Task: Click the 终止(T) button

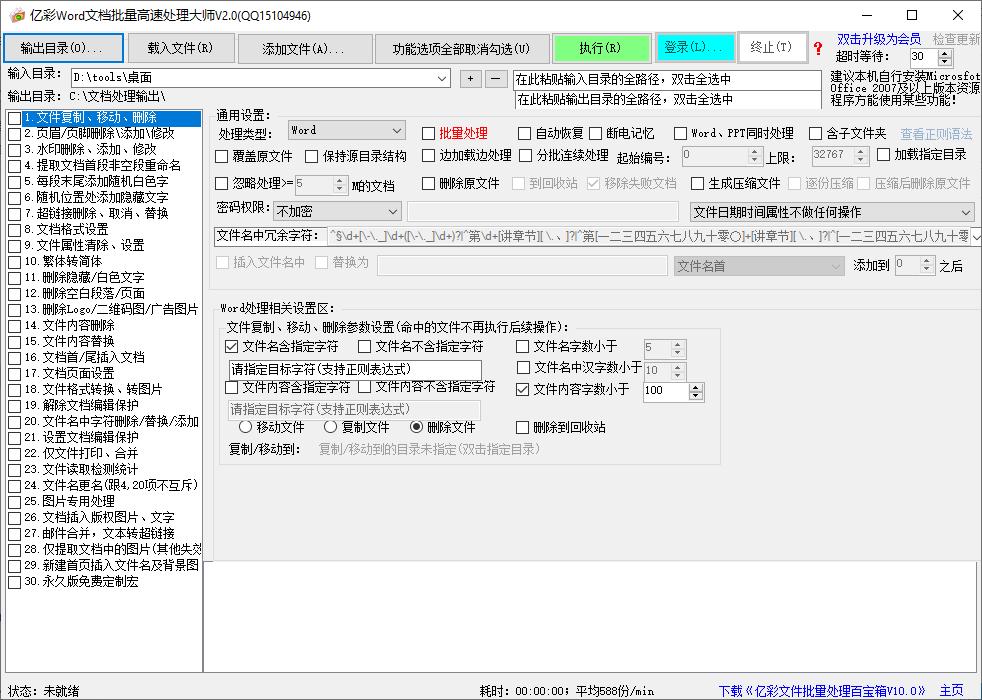Action: [772, 48]
